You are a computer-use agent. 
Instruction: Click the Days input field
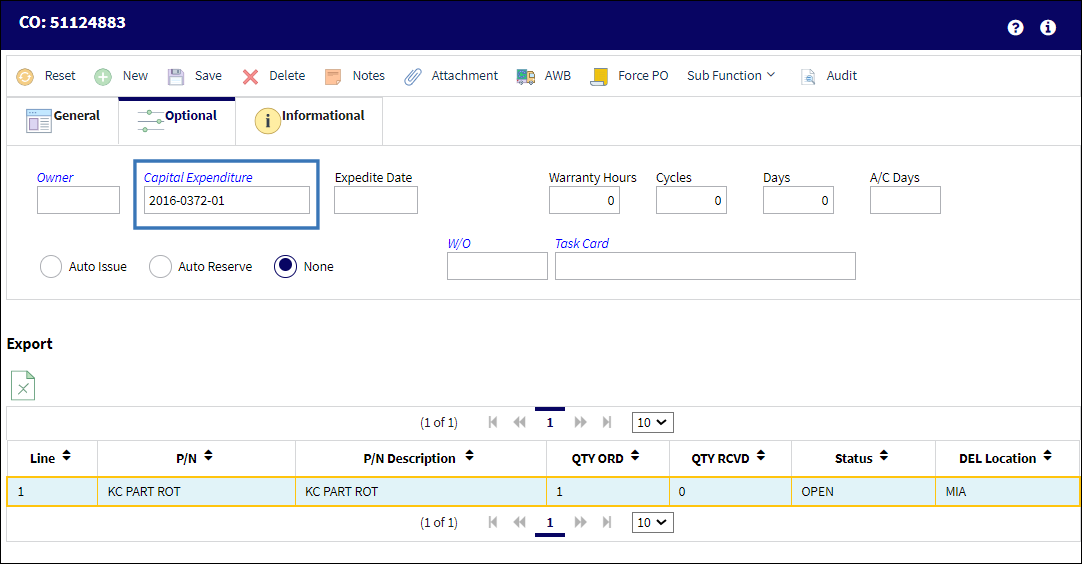coord(798,200)
